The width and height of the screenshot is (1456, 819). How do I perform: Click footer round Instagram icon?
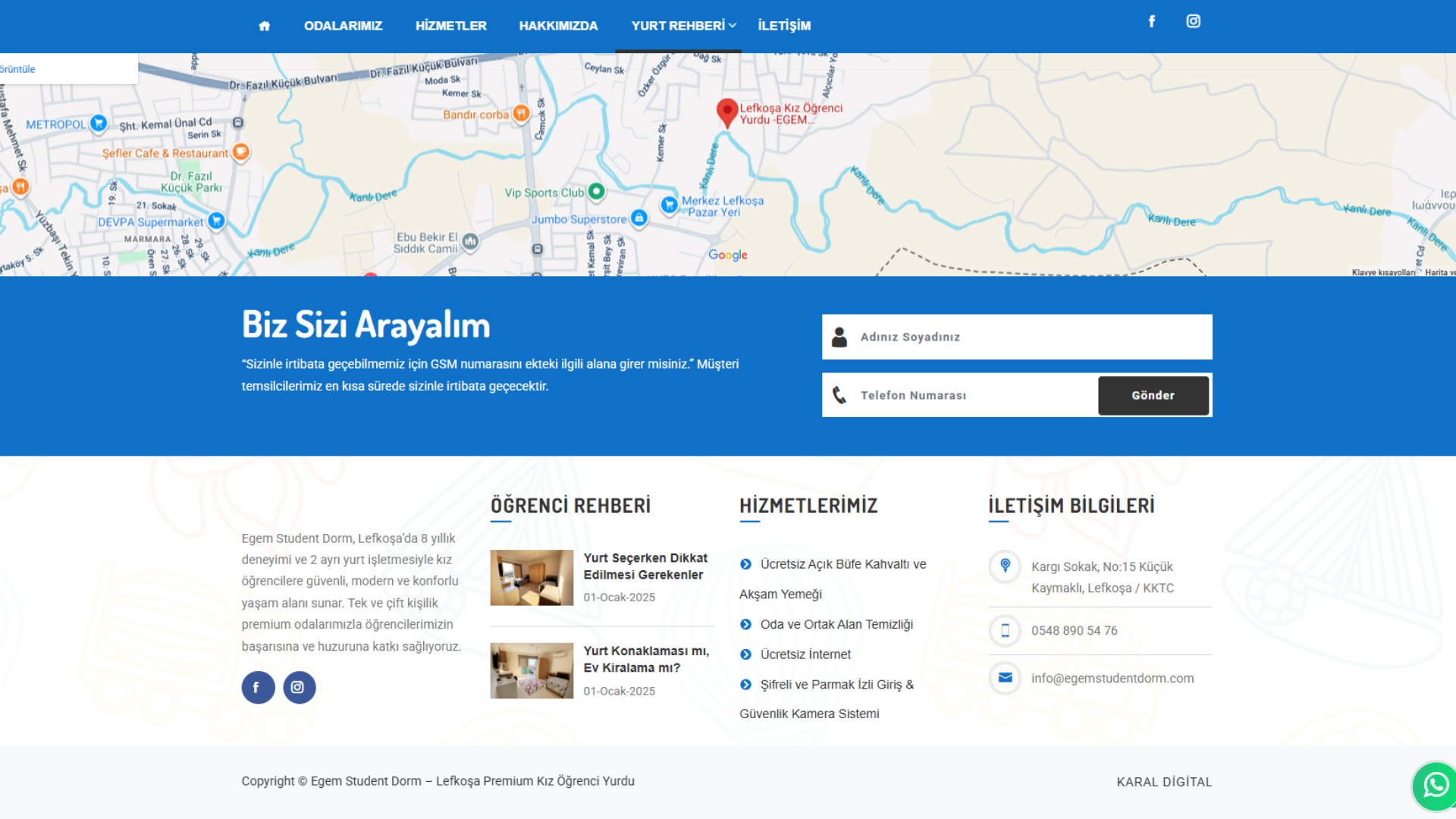pos(299,688)
